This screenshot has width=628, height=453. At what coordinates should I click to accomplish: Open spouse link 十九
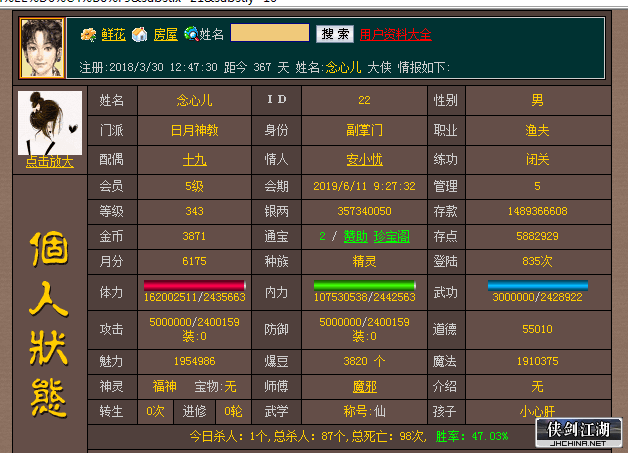(x=194, y=160)
